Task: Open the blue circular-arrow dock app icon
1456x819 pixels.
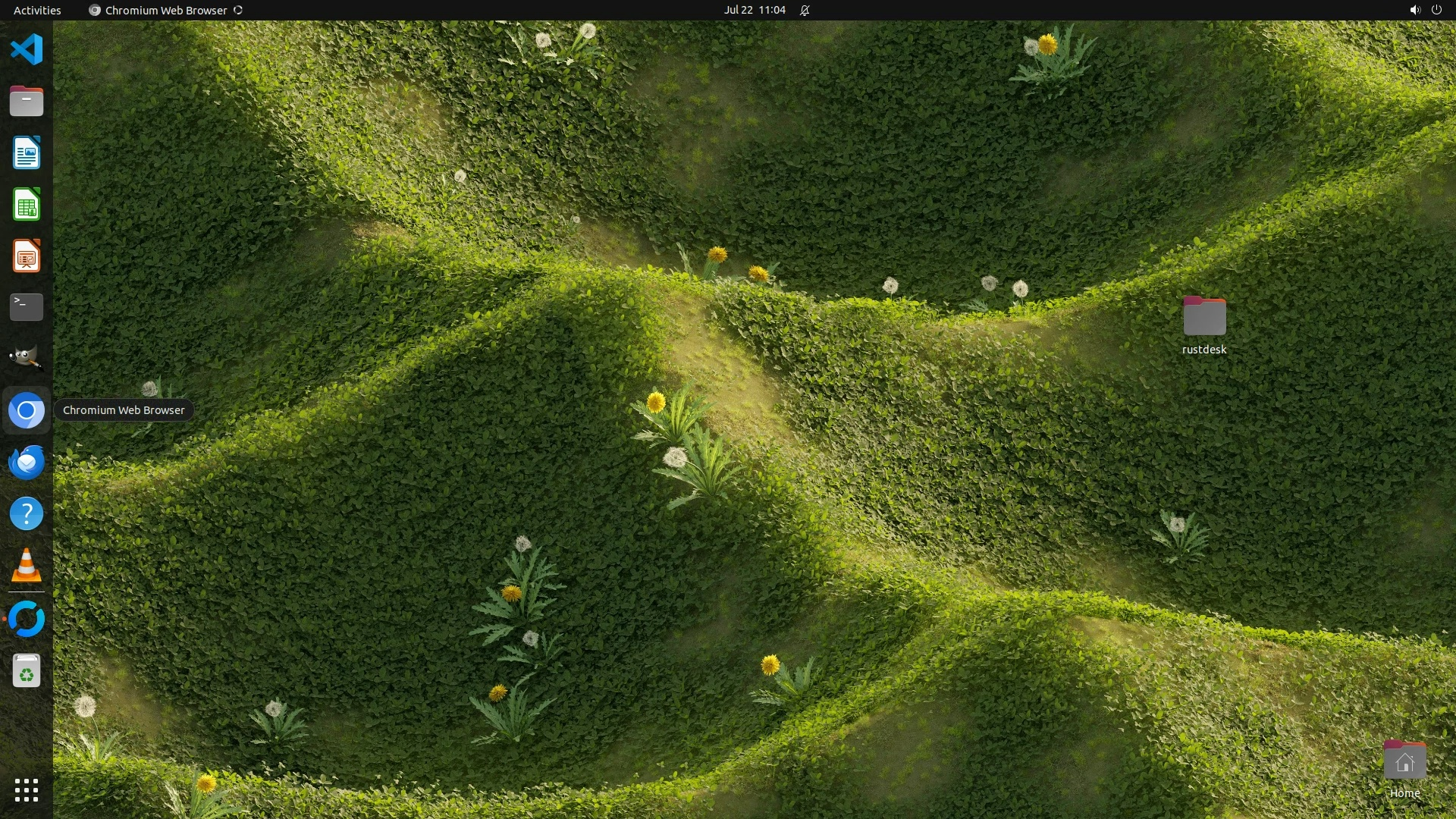Action: pos(27,619)
